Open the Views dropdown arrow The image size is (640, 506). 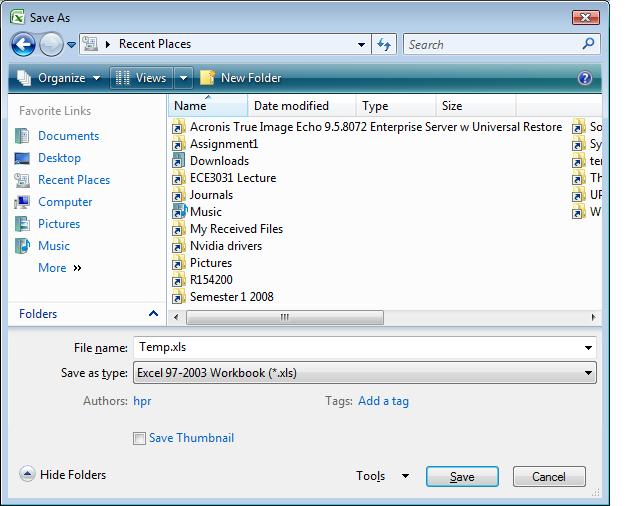(184, 78)
